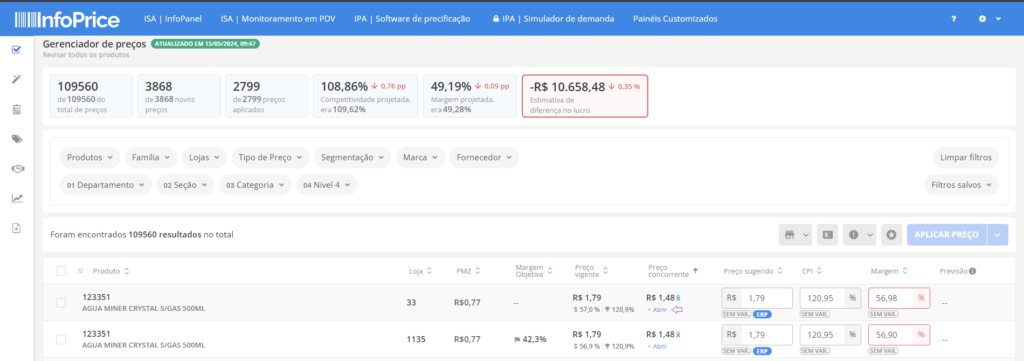
Task: Open Painéis Customizados menu
Action: (x=675, y=19)
